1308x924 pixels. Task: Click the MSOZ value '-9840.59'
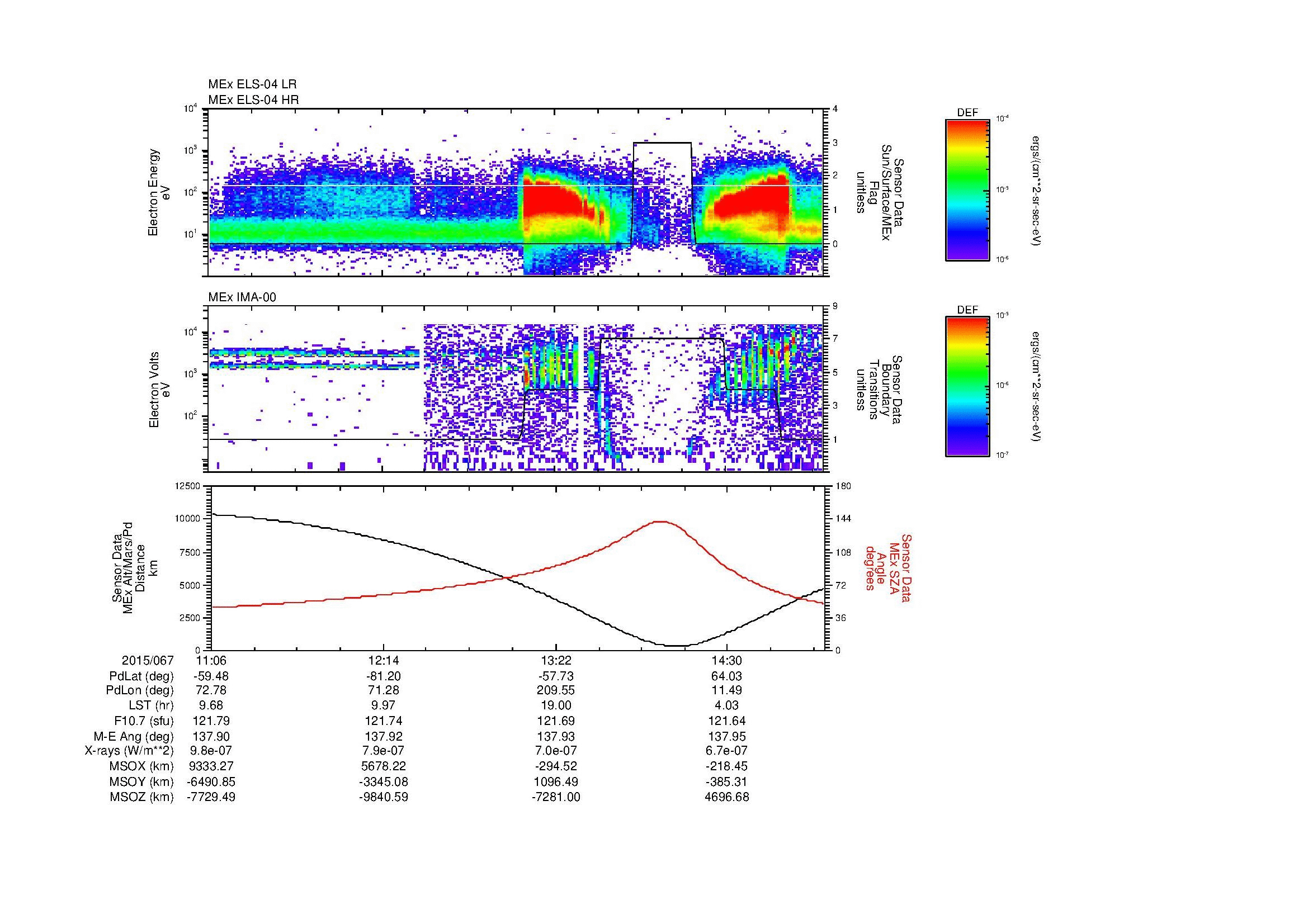(384, 797)
